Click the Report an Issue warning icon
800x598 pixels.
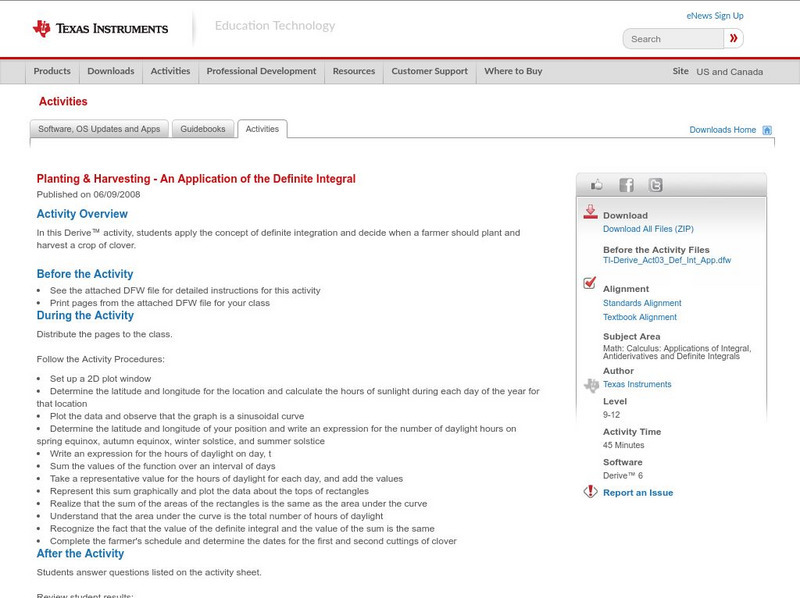590,492
